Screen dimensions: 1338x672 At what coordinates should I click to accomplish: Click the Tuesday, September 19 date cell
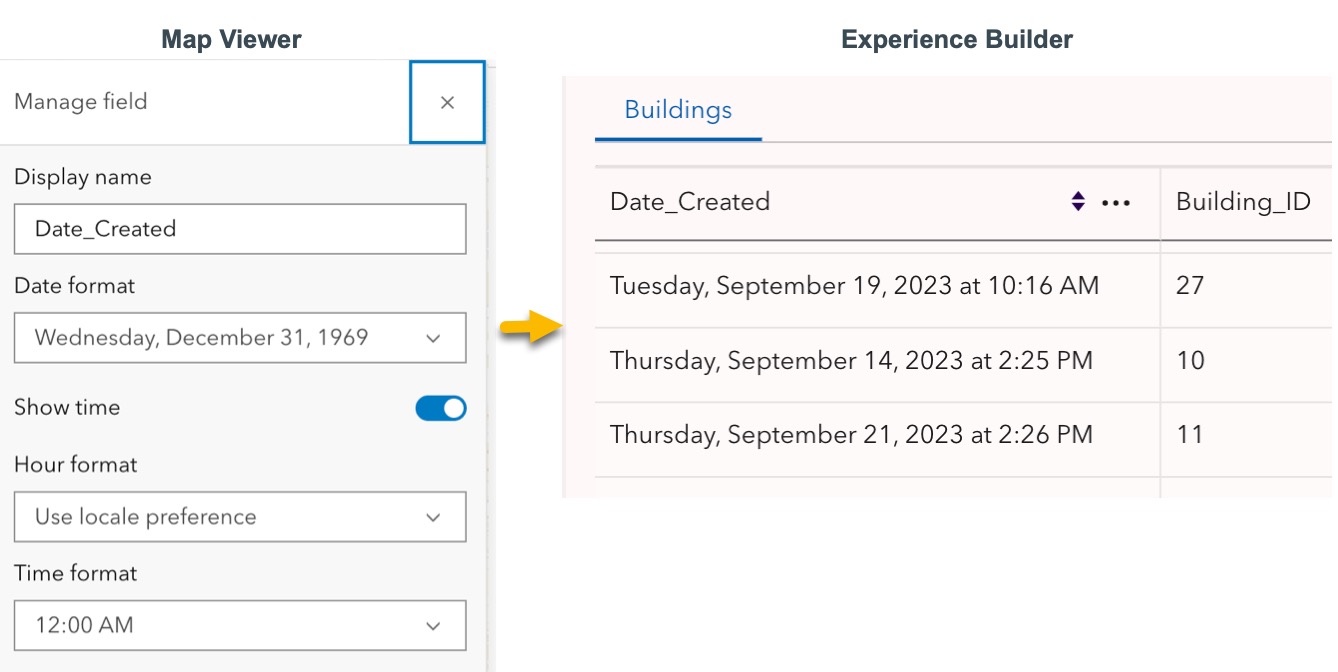(x=853, y=286)
